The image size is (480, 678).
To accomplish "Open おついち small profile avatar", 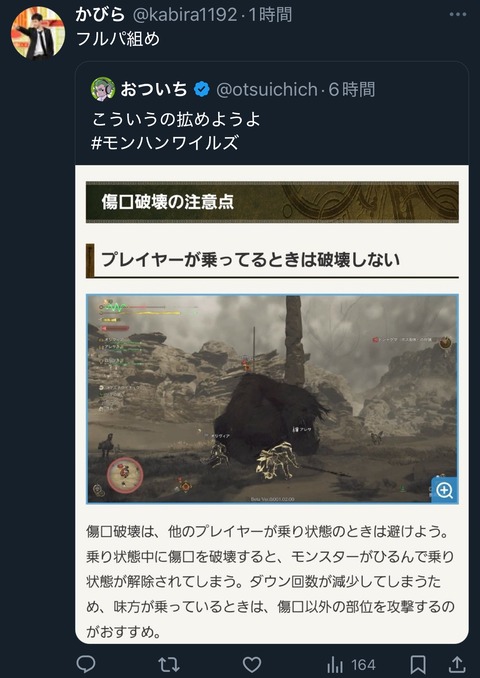I will [103, 90].
